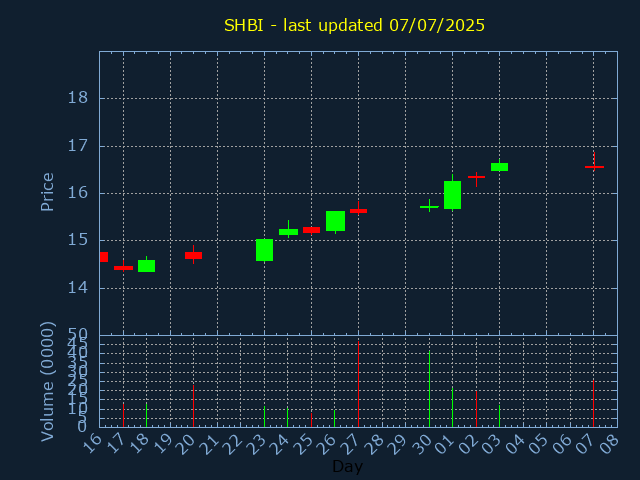
Task: Click the Day axis label
Action: tap(347, 466)
